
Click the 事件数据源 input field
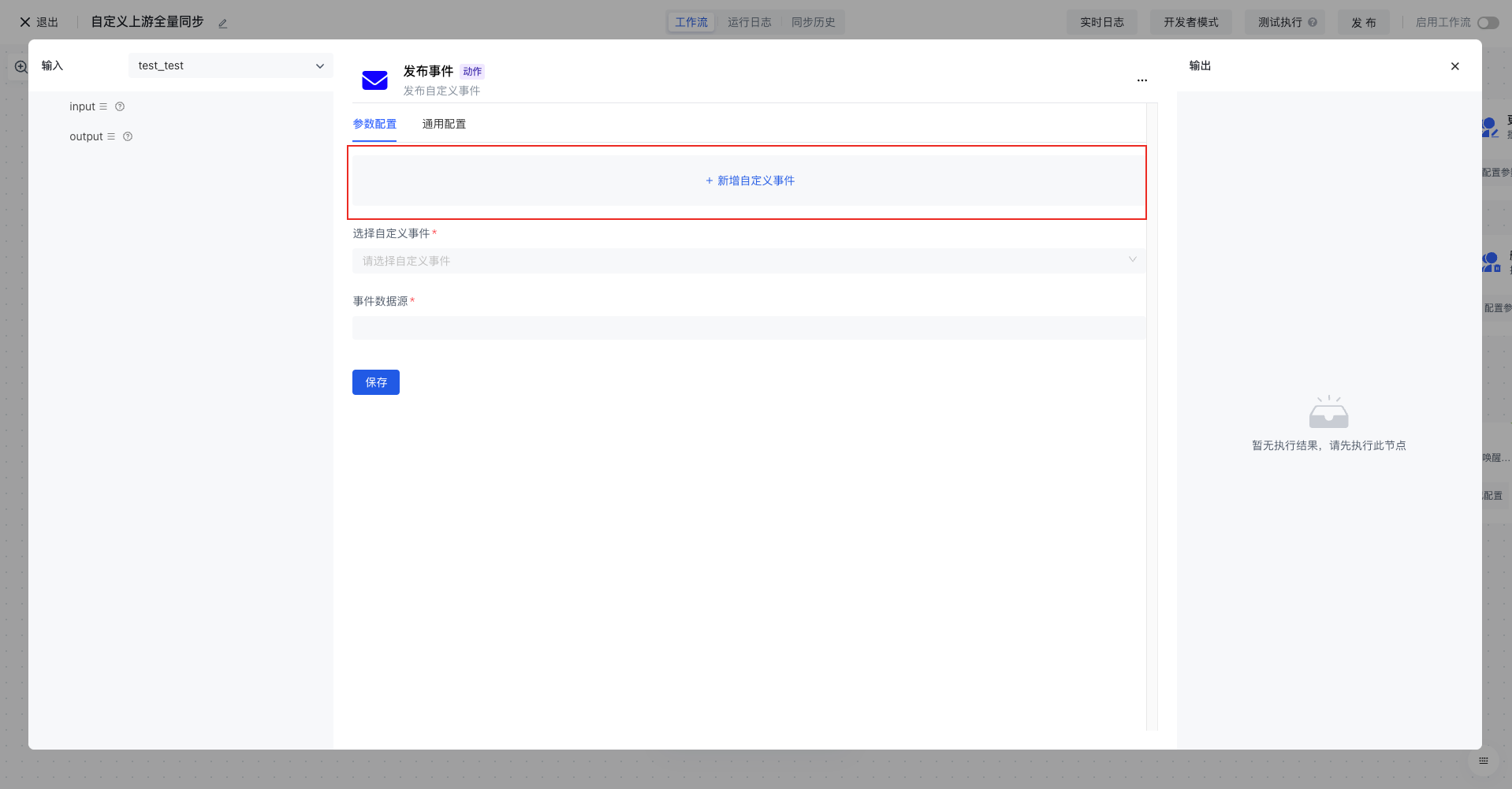pyautogui.click(x=748, y=328)
